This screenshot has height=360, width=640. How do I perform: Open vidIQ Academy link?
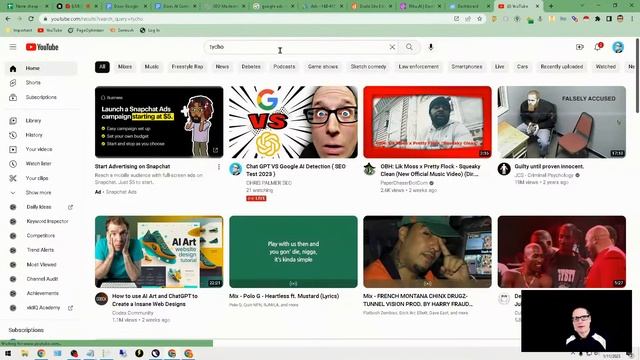coord(41,307)
